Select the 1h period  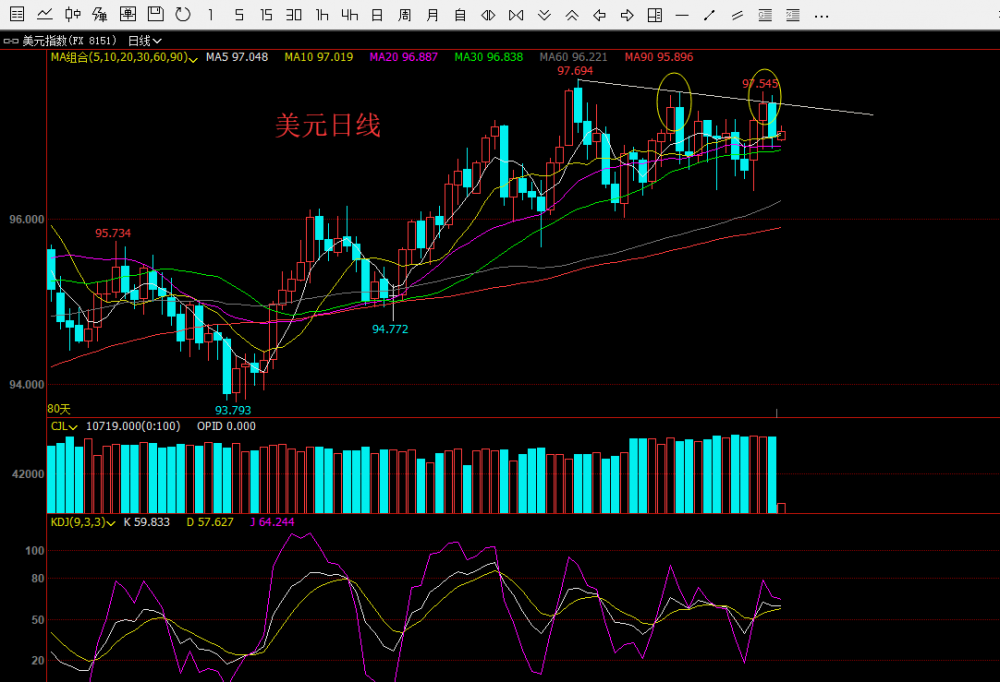pyautogui.click(x=322, y=14)
